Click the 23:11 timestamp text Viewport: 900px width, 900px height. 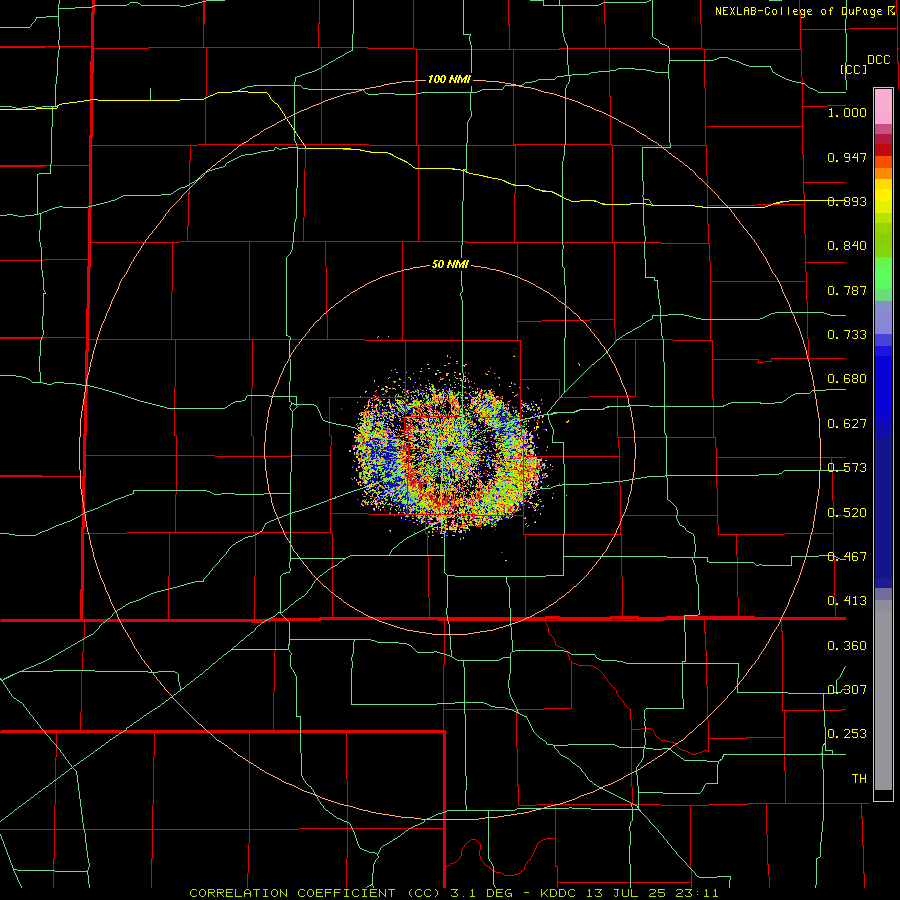pos(695,893)
